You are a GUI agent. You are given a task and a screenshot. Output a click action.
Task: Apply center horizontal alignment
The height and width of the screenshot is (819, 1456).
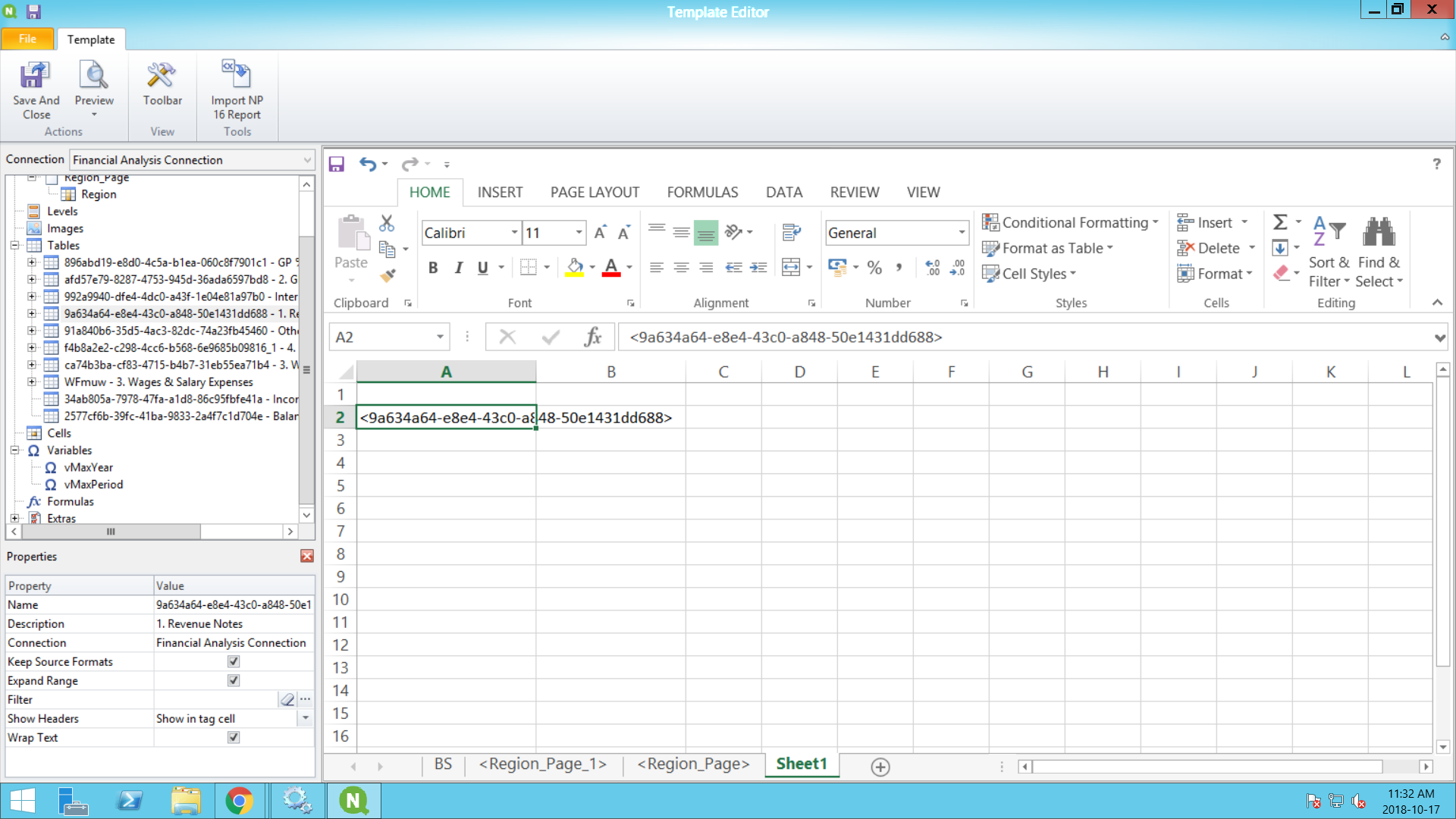coord(682,268)
